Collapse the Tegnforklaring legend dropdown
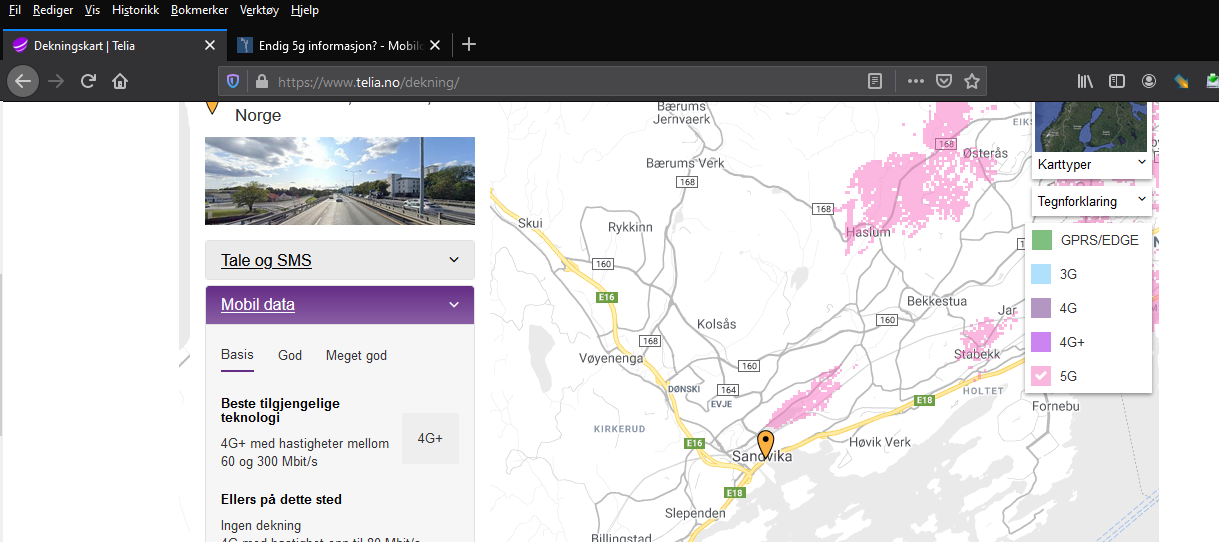Screen dimensions: 1219x542 tap(1091, 201)
